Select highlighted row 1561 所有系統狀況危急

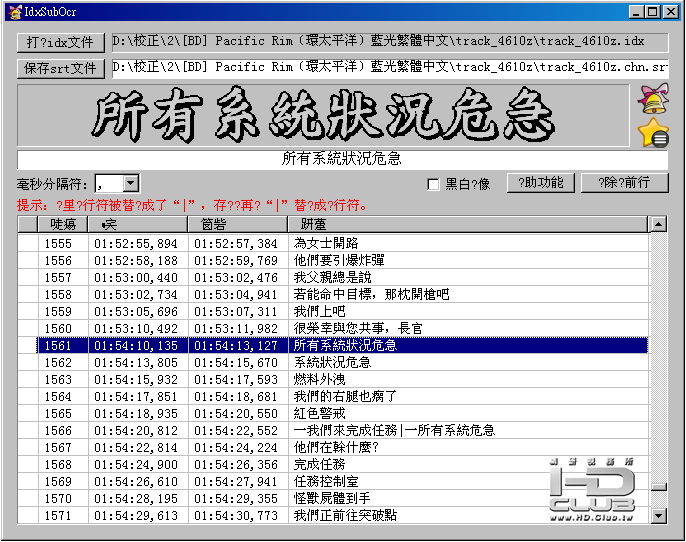(x=332, y=346)
